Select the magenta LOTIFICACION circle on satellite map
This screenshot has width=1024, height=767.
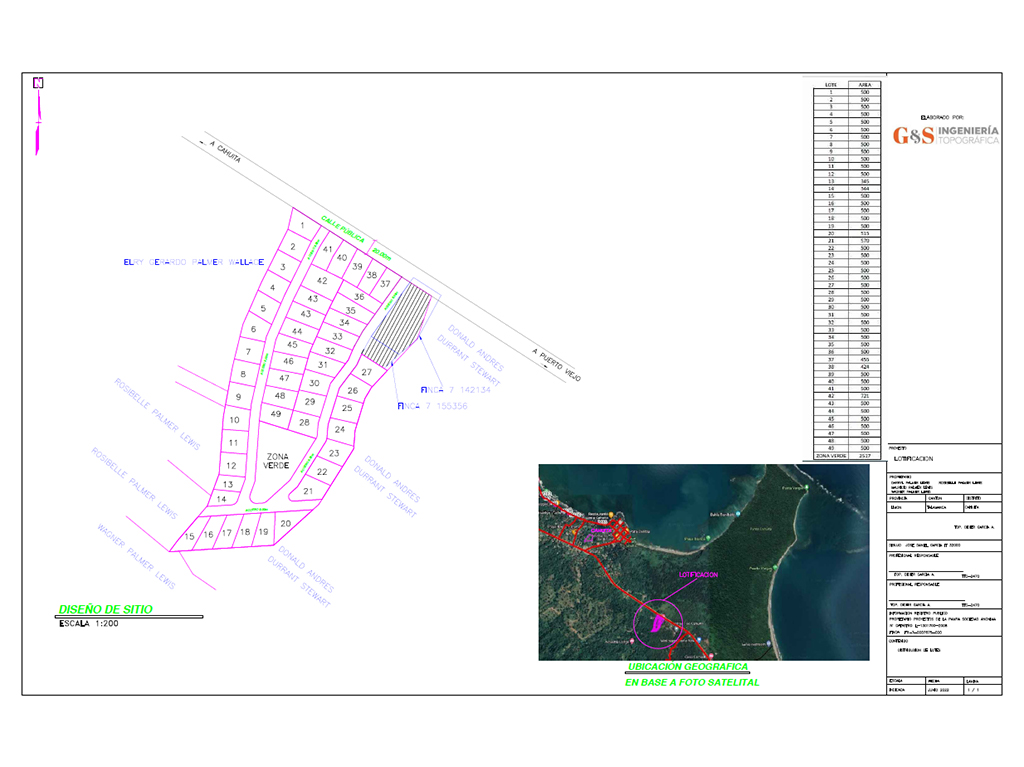[x=658, y=623]
